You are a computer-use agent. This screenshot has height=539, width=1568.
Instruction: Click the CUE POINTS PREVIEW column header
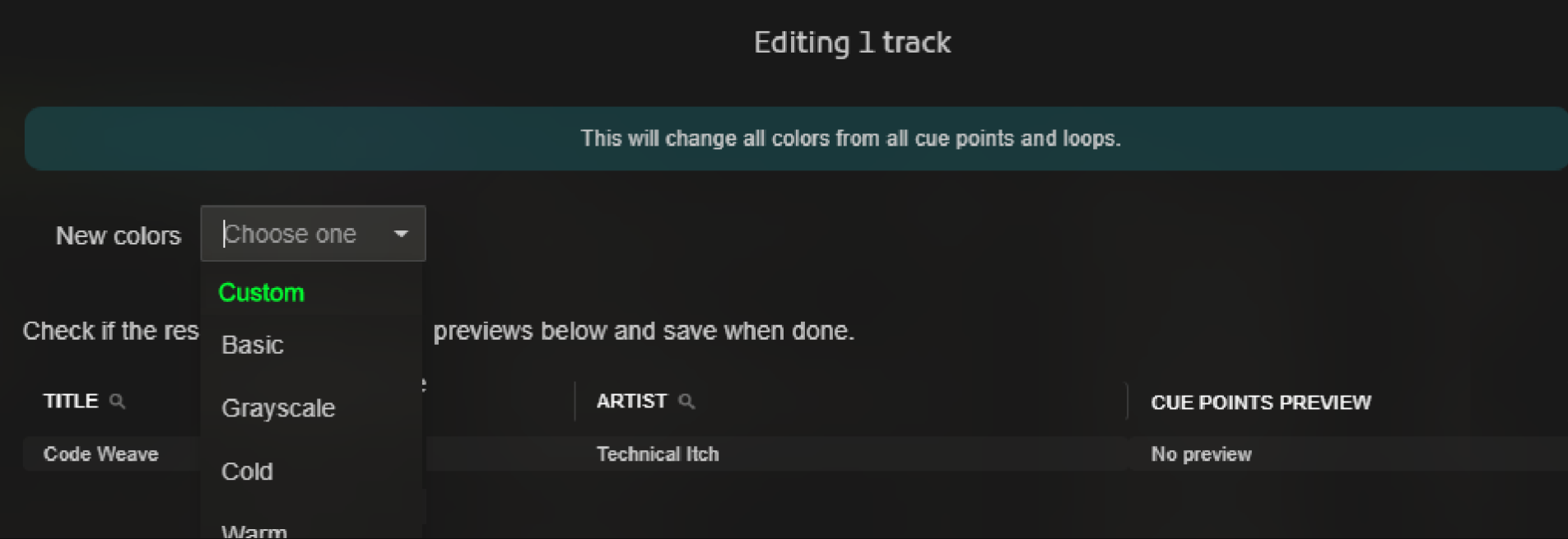[1260, 402]
